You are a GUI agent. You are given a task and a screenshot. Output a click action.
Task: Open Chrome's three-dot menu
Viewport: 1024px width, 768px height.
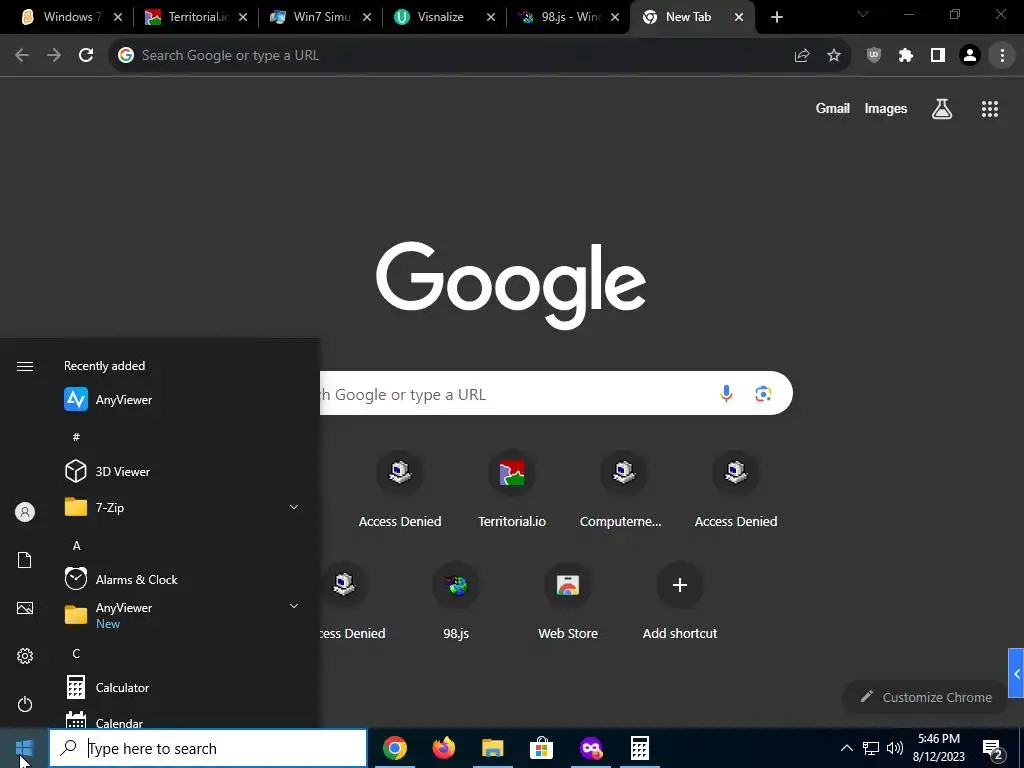1002,56
